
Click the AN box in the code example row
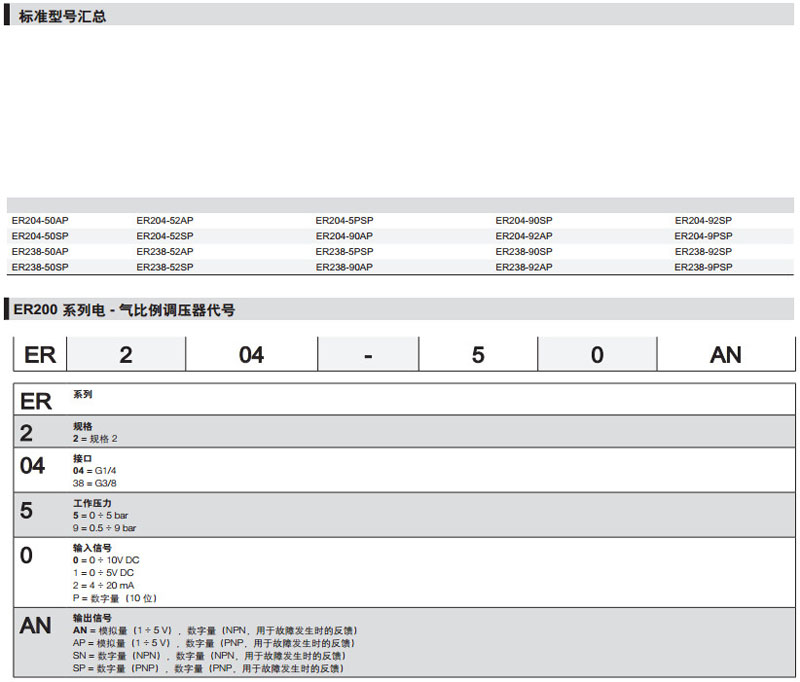click(x=725, y=355)
